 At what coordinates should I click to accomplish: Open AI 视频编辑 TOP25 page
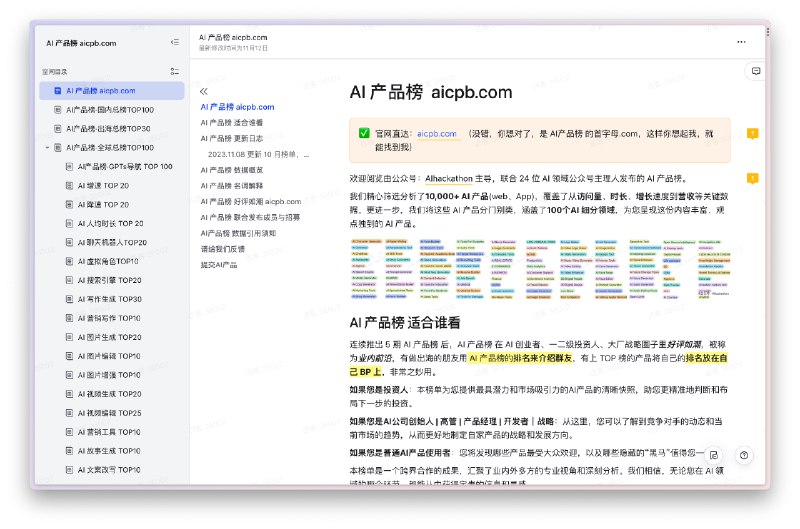[112, 413]
